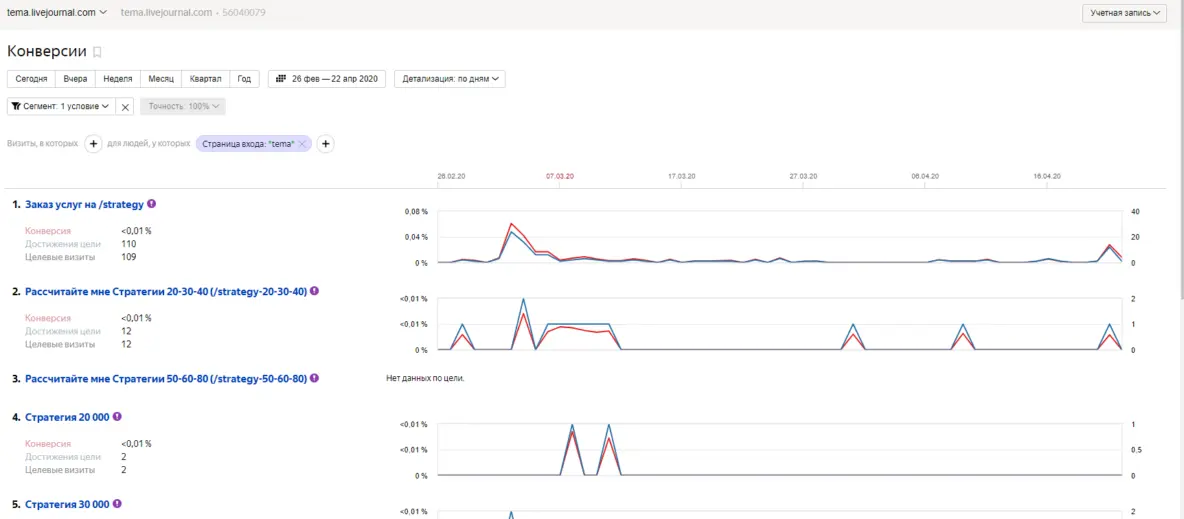Viewport: 1184px width, 519px height.
Task: Bookmark the Конверсии report
Action: [97, 52]
